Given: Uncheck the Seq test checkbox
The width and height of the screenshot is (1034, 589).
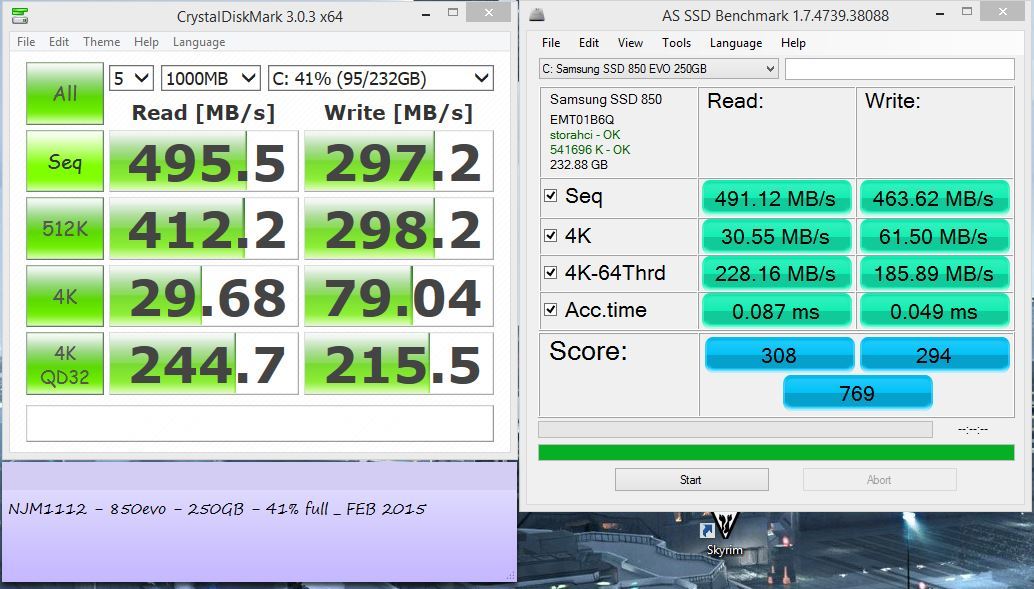Looking at the screenshot, I should click(551, 196).
